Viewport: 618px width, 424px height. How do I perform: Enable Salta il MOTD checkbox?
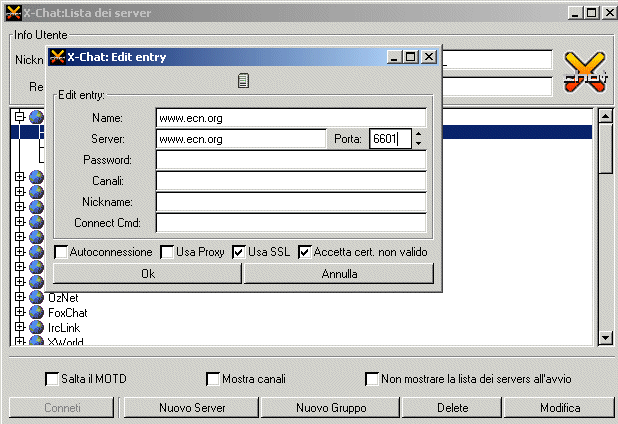pyautogui.click(x=52, y=379)
